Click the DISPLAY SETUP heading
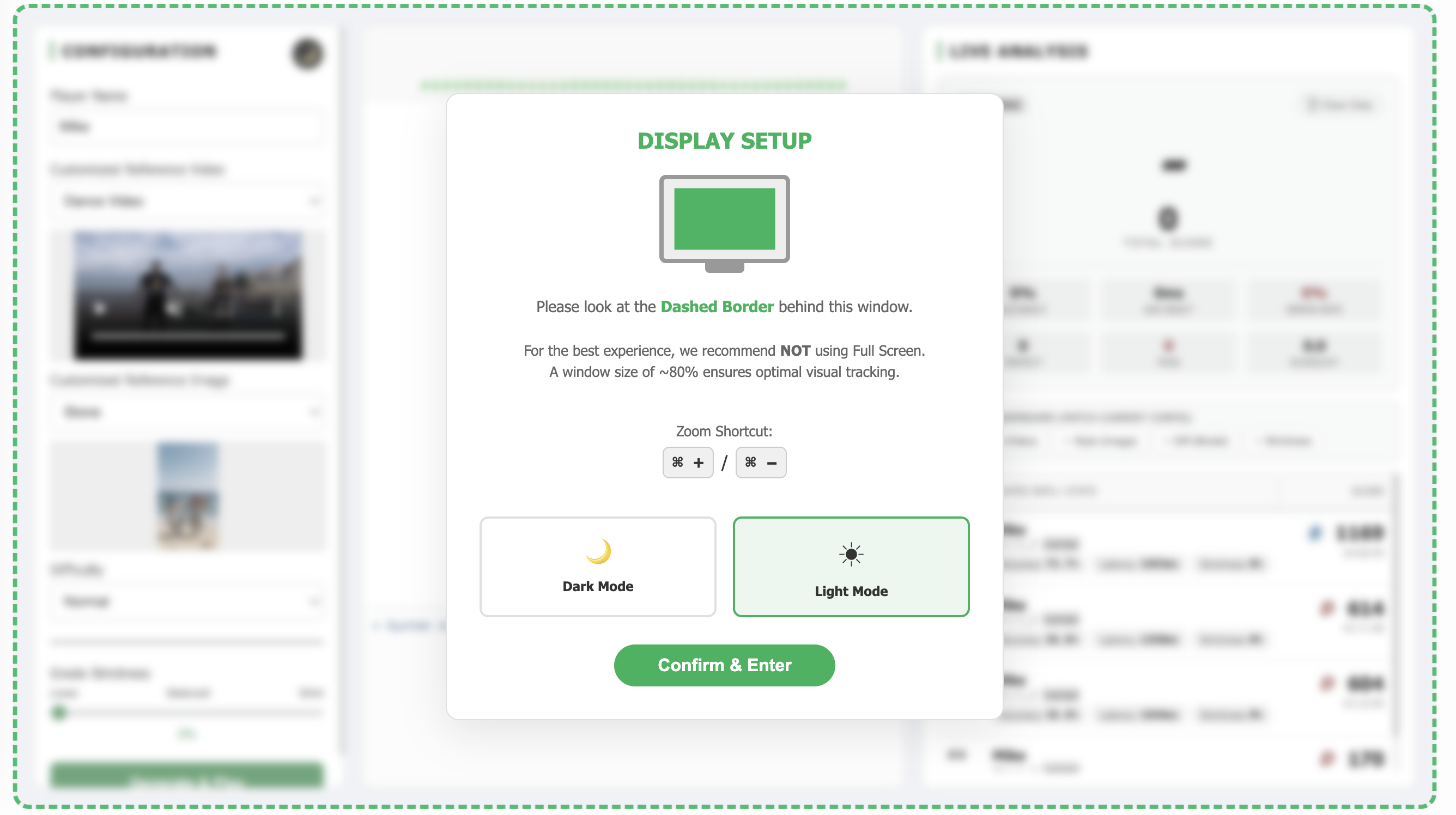 point(724,141)
